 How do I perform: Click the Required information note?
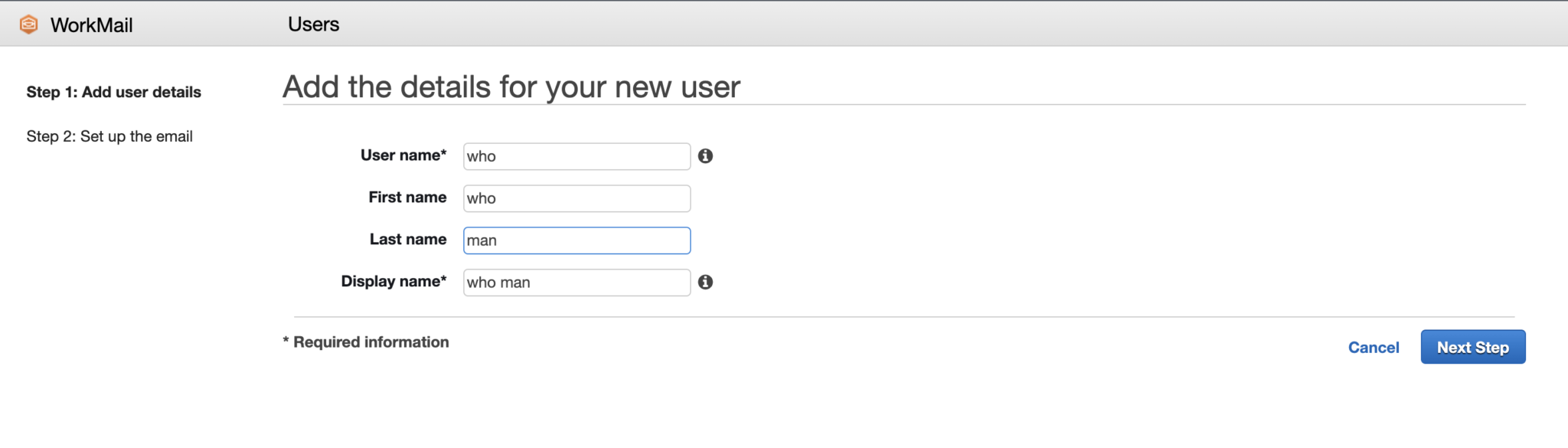point(366,342)
